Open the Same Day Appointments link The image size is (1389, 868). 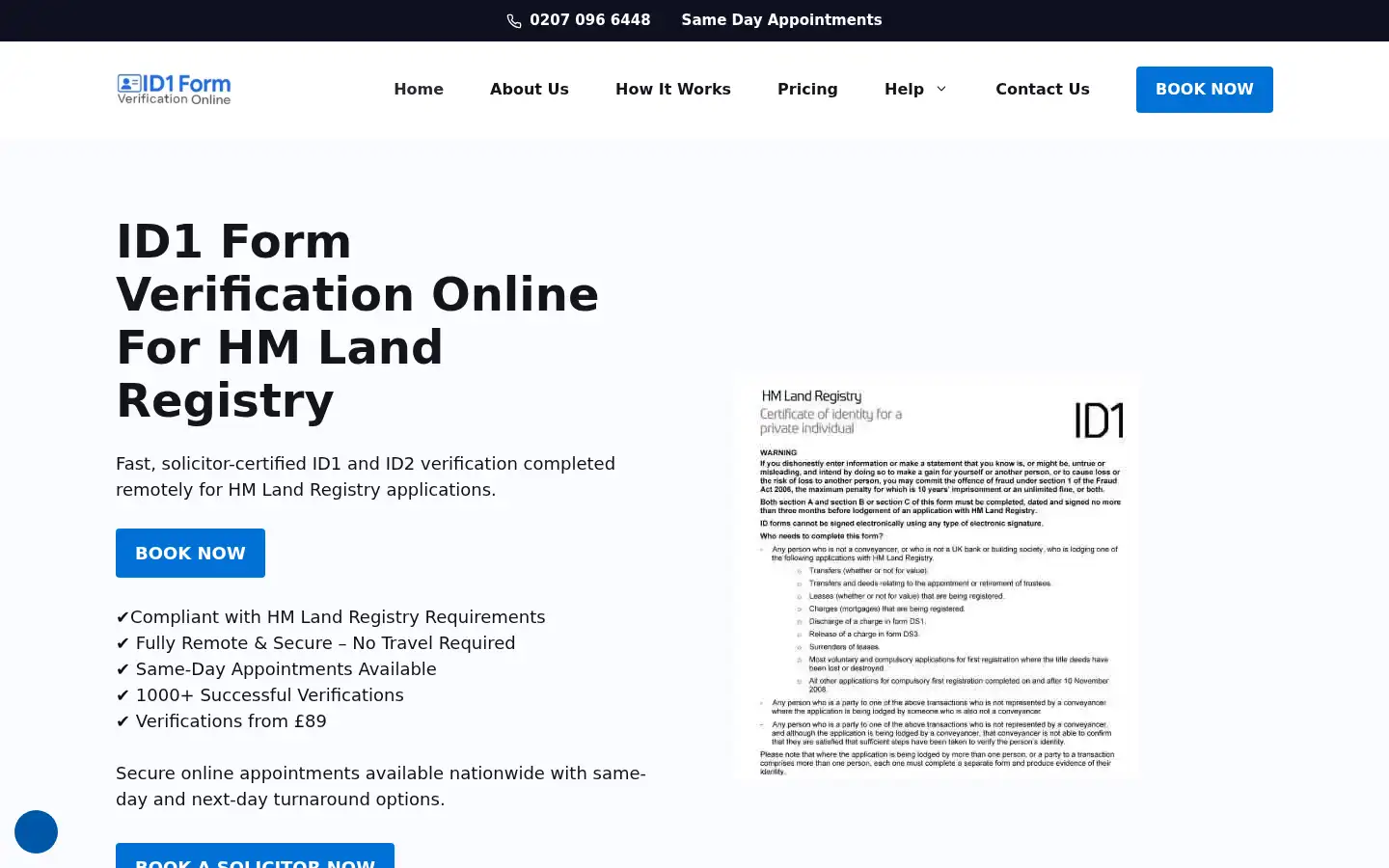[x=781, y=20]
